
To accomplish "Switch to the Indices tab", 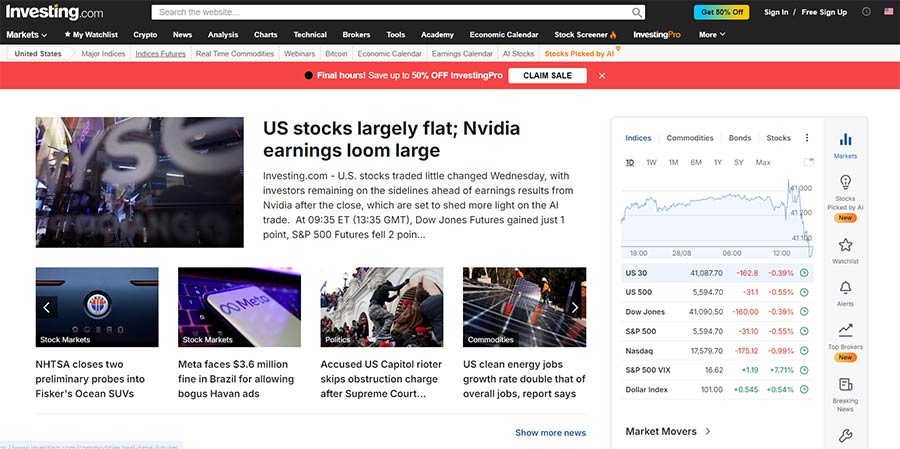I will 638,138.
